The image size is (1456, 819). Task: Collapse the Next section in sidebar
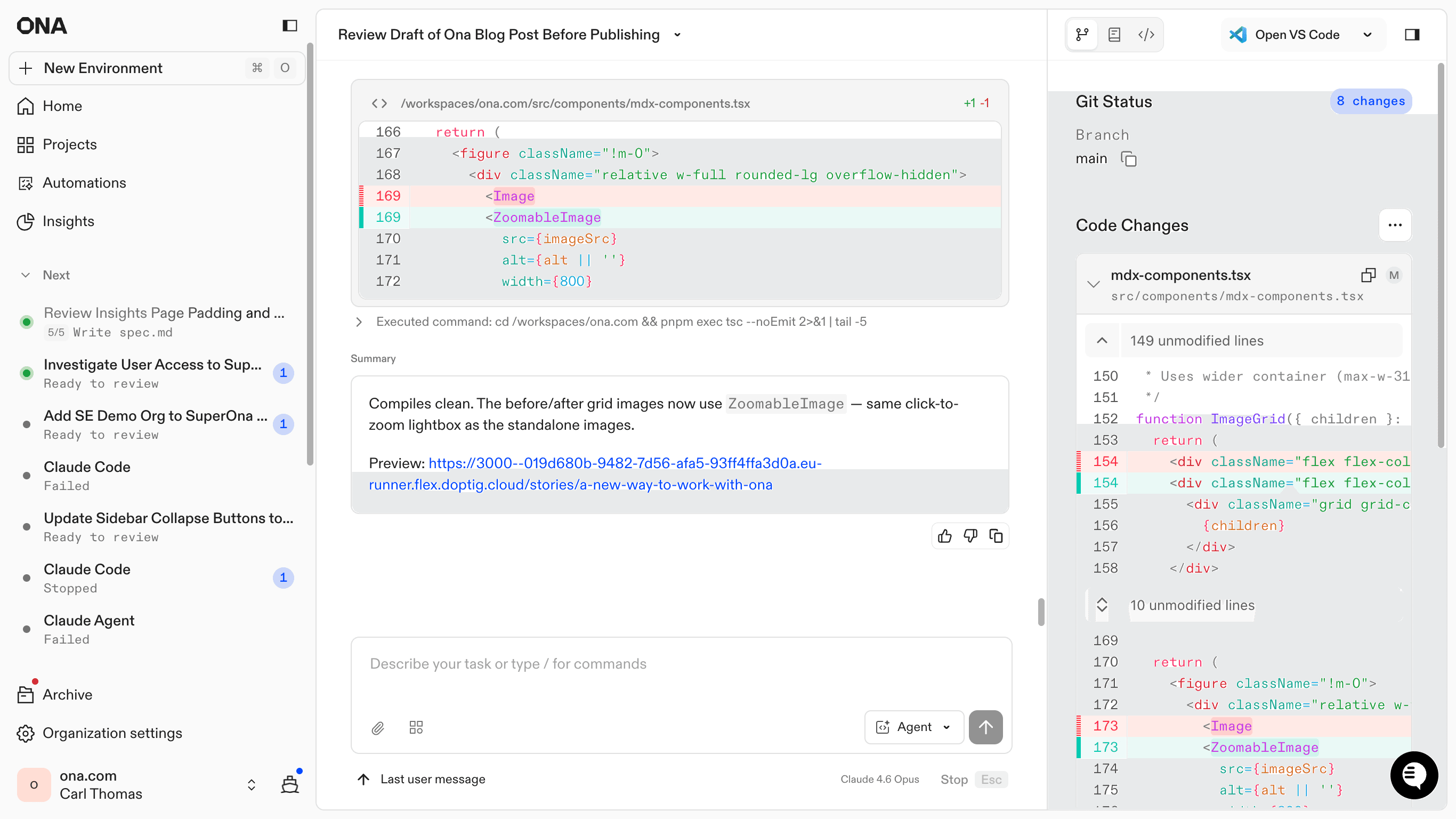(x=26, y=275)
